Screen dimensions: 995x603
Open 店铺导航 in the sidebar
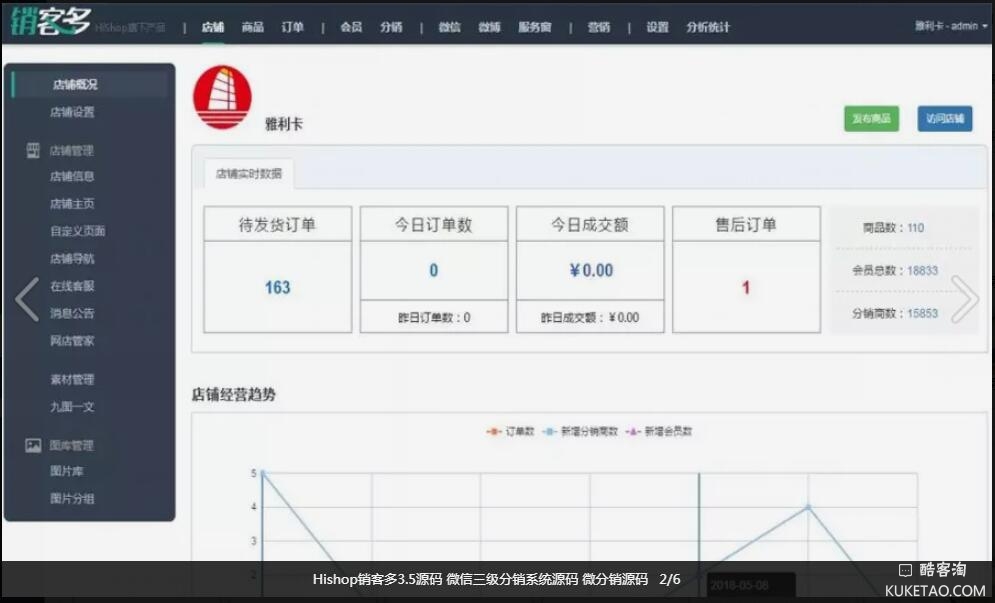[x=72, y=259]
